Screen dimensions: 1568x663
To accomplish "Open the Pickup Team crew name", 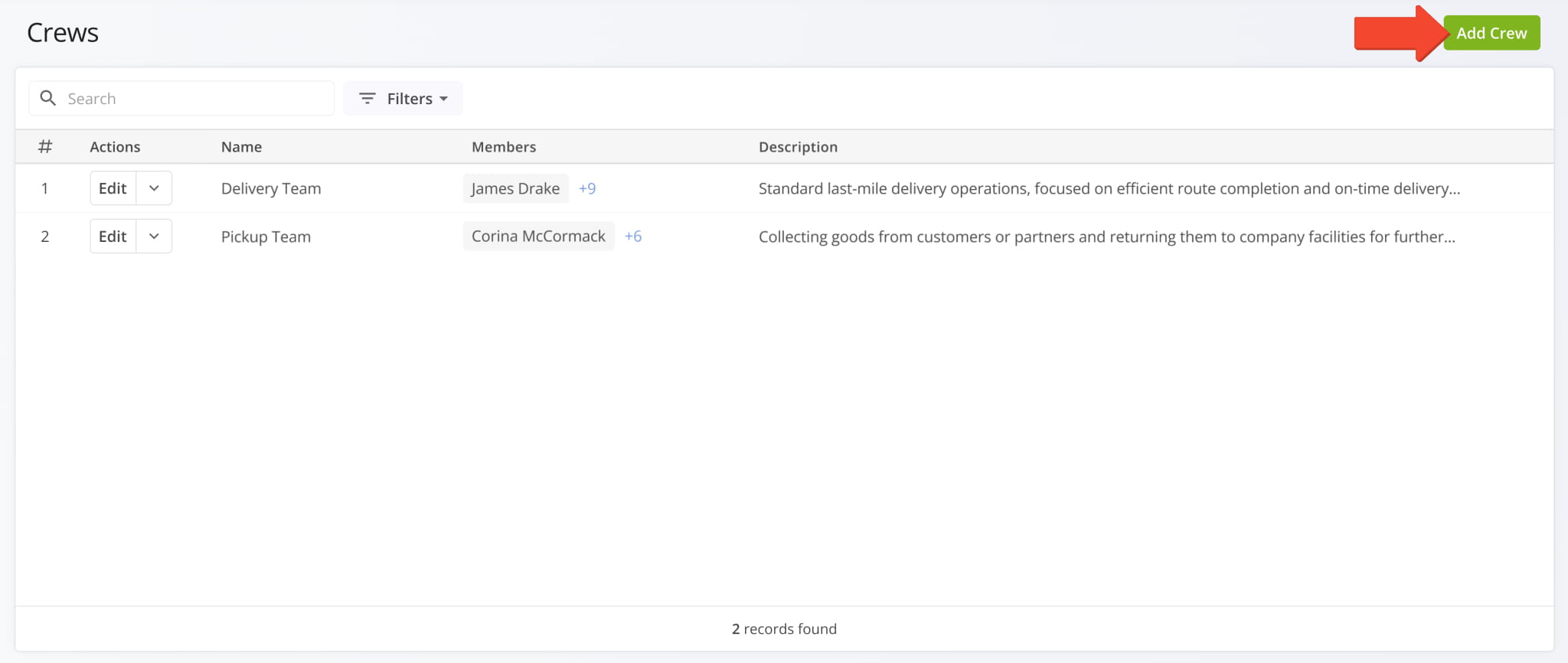I will [x=266, y=237].
